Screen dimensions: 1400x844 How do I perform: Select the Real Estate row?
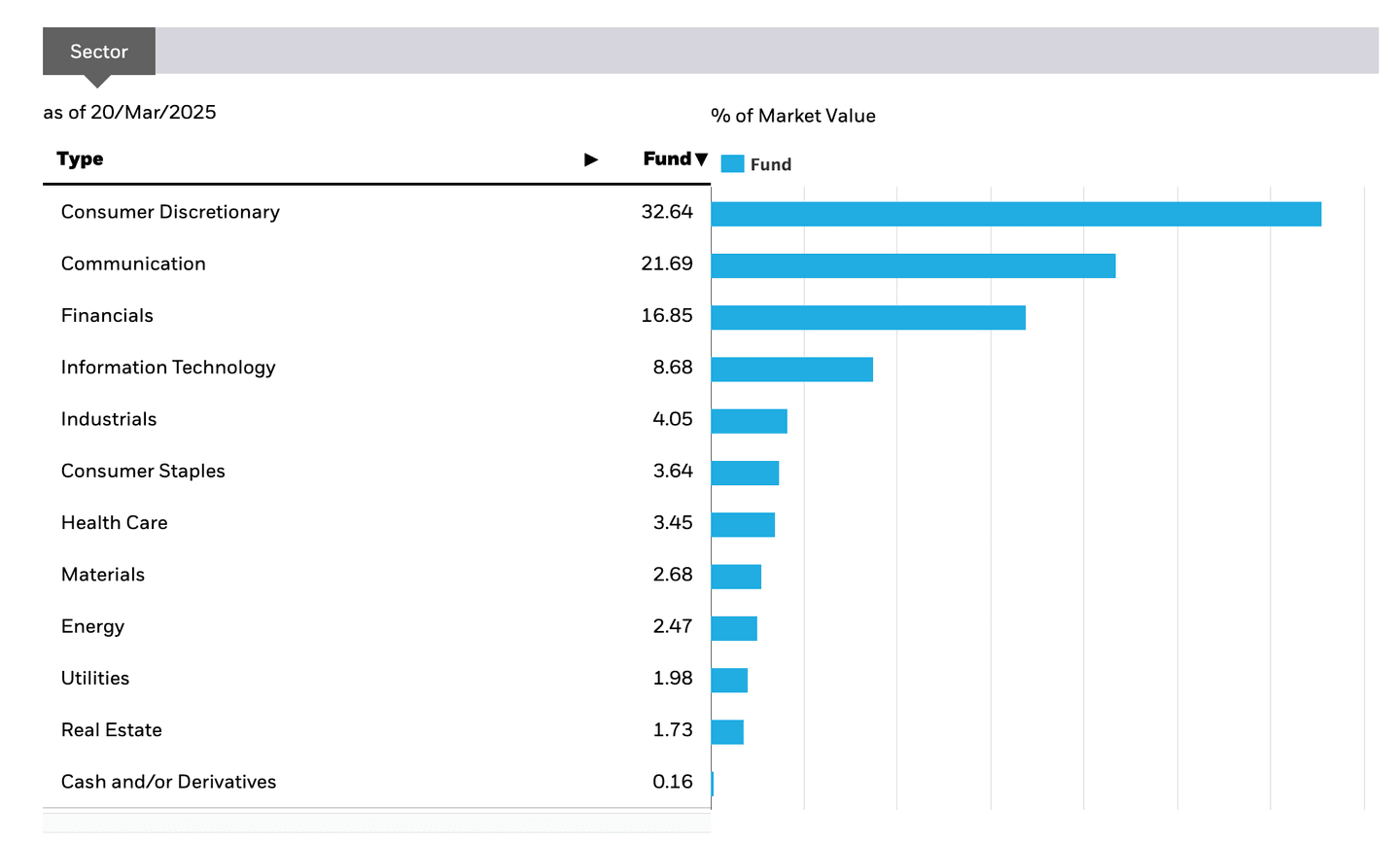coord(377,730)
